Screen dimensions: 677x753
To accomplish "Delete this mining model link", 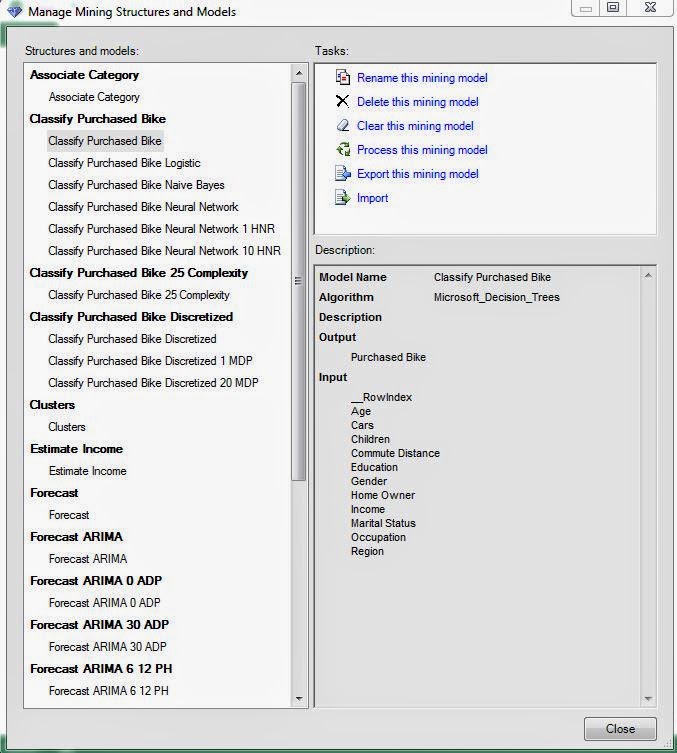I will pos(417,102).
